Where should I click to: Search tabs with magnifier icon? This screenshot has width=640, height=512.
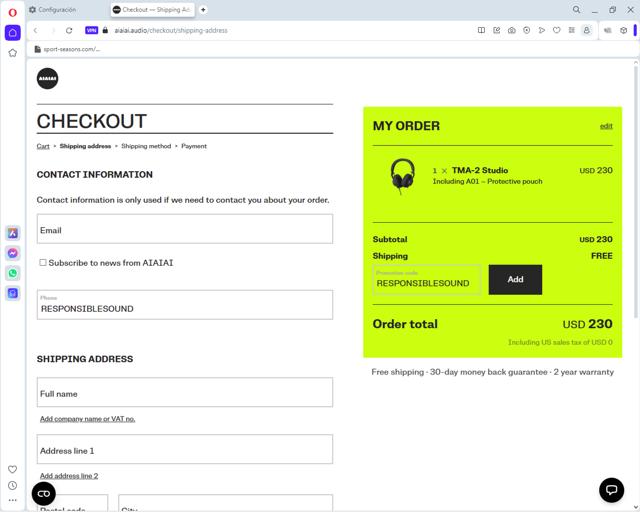pyautogui.click(x=576, y=9)
